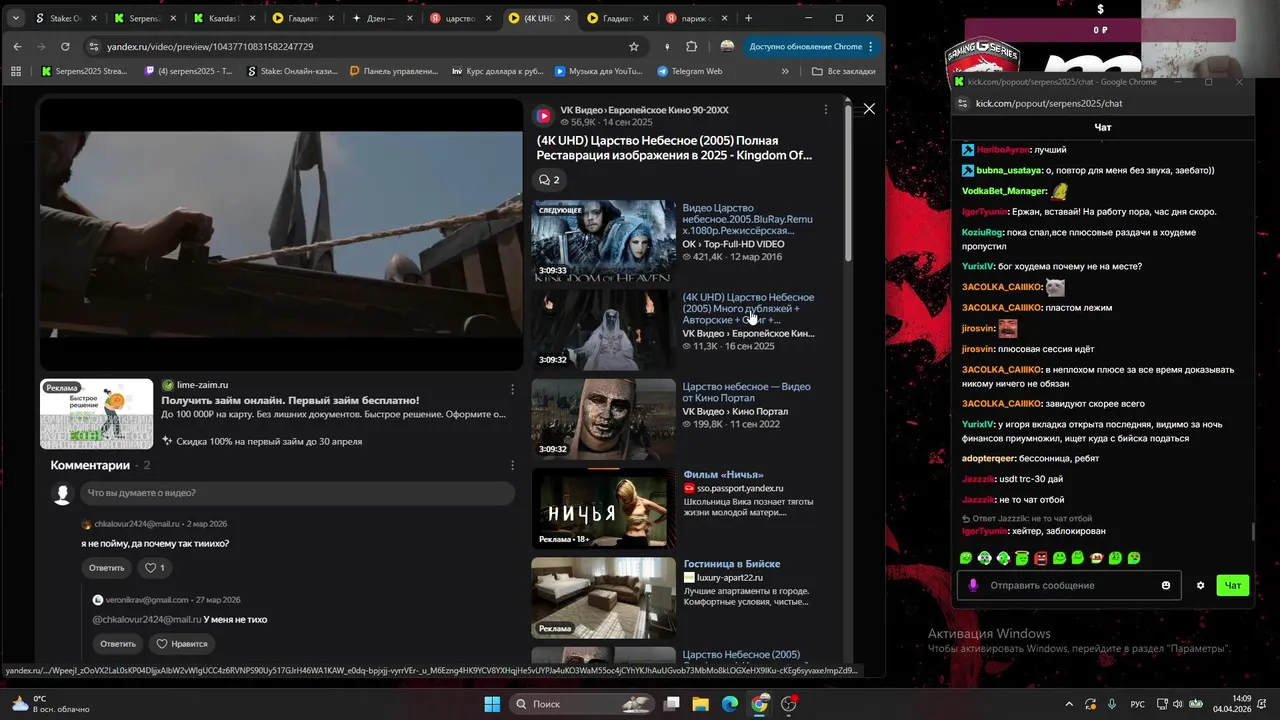Open the comments section three-dot menu

tap(512, 465)
